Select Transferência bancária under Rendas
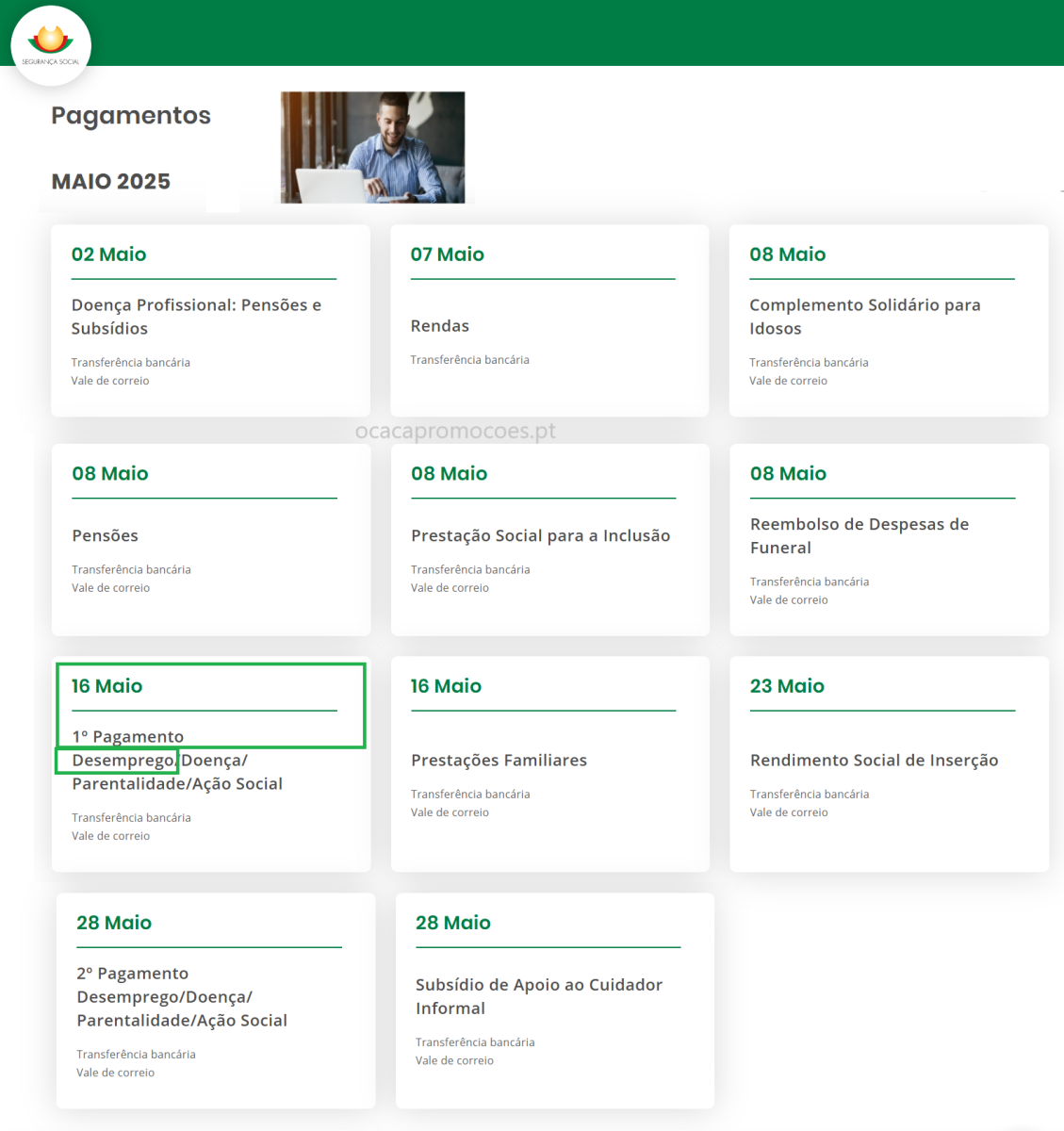The height and width of the screenshot is (1131, 1064). (x=469, y=360)
